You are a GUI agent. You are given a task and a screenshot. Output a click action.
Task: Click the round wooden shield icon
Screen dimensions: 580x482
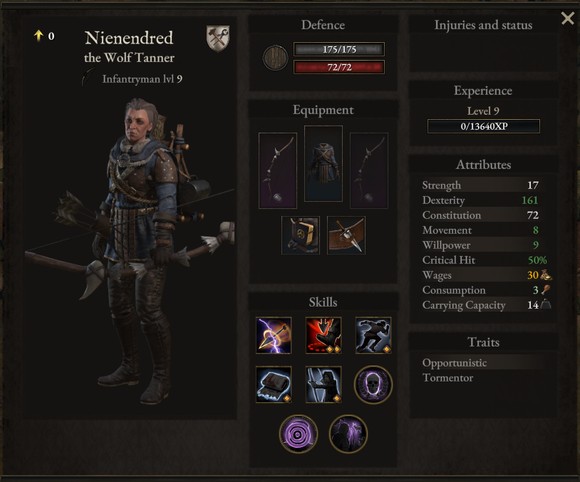[275, 58]
